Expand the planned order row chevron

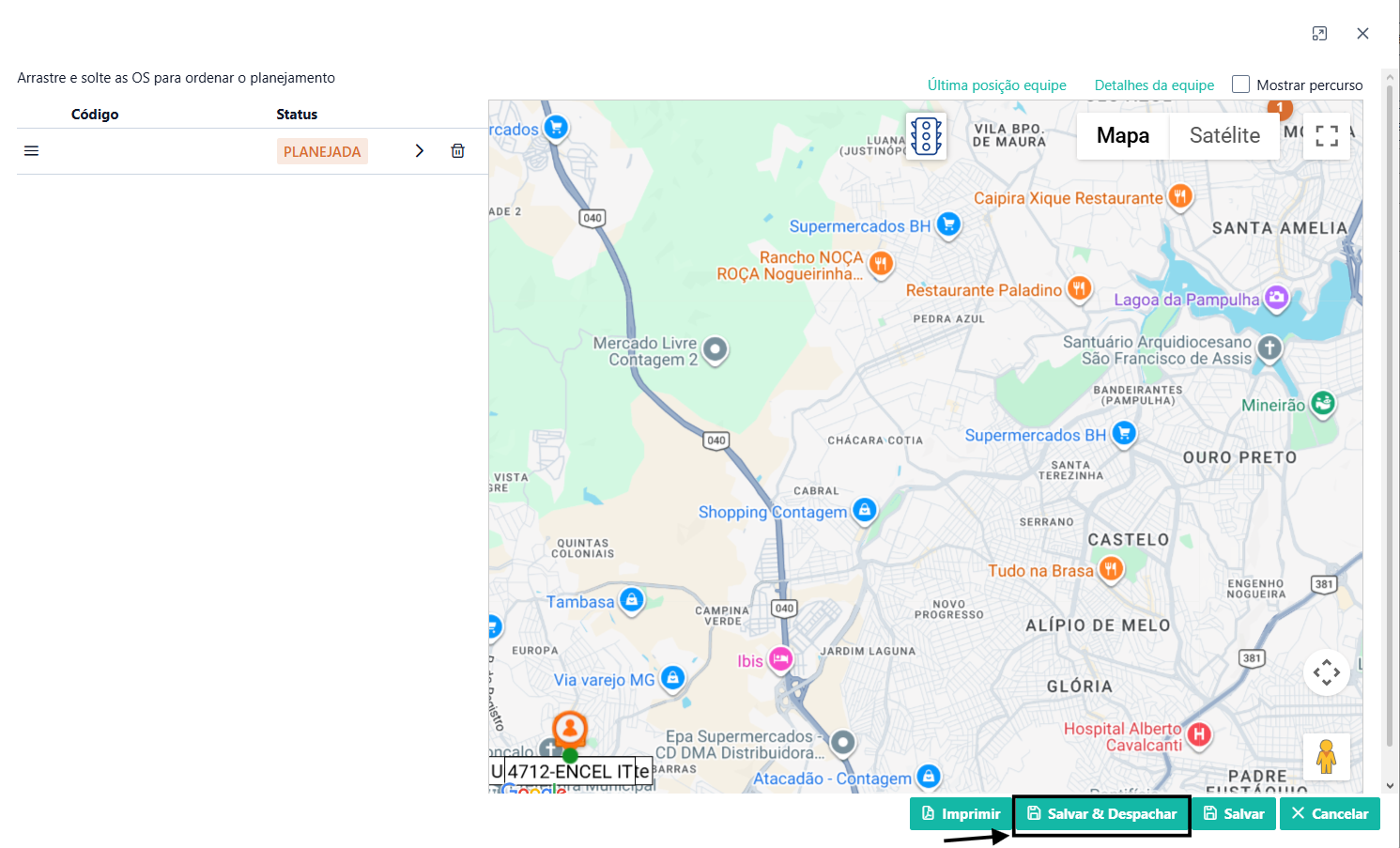(420, 151)
